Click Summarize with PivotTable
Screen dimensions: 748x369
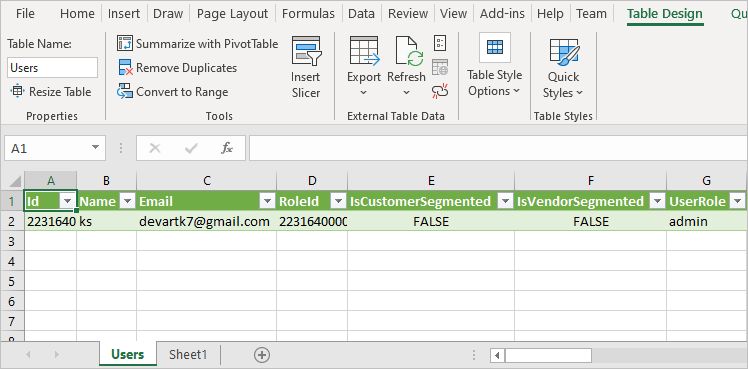(197, 44)
